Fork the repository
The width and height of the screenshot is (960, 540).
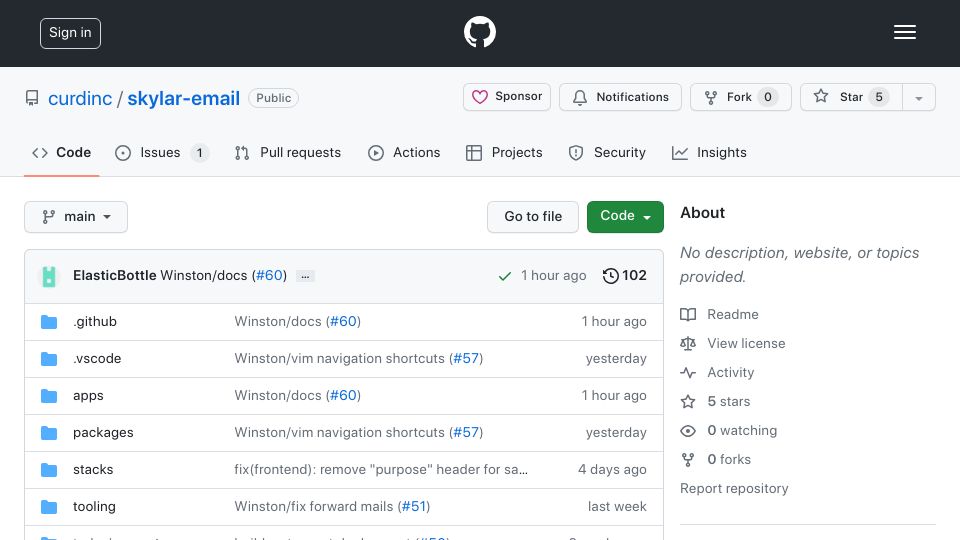(741, 97)
